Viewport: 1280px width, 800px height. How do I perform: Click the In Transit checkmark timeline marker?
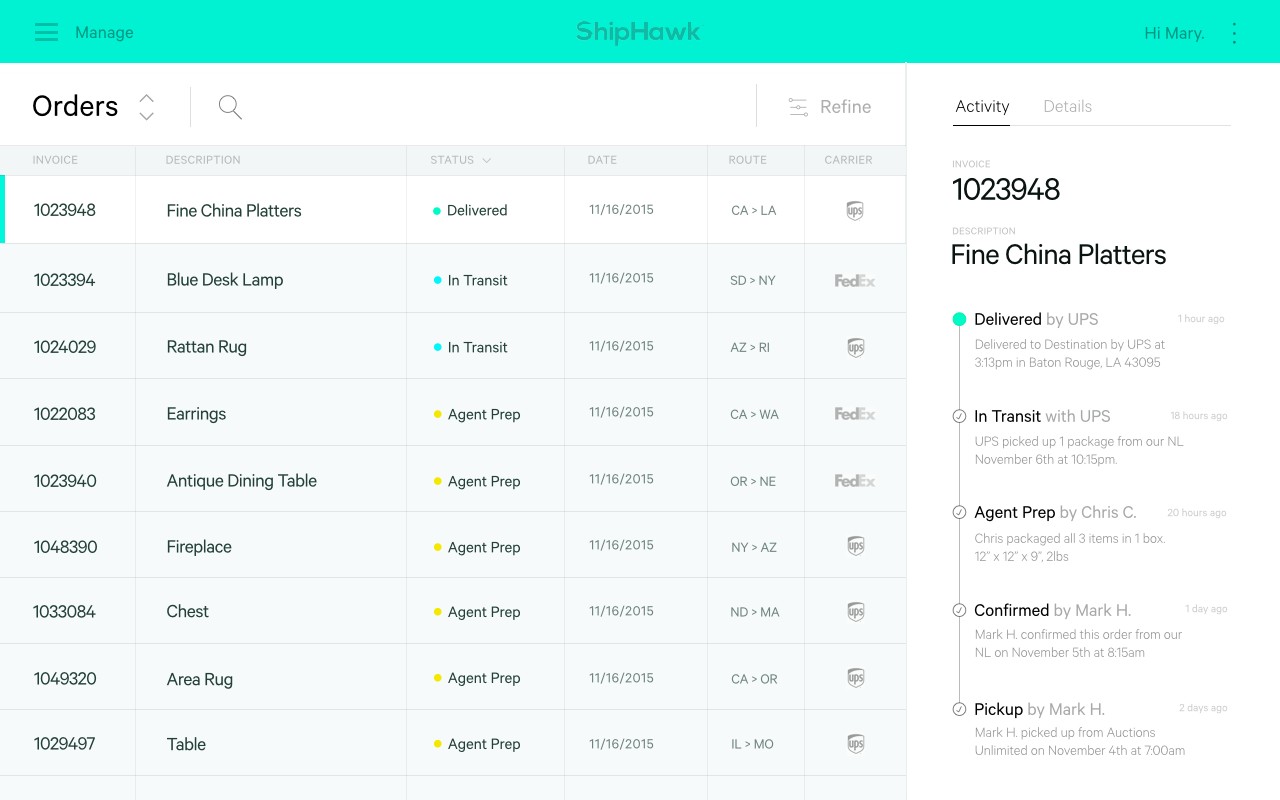[x=959, y=416]
